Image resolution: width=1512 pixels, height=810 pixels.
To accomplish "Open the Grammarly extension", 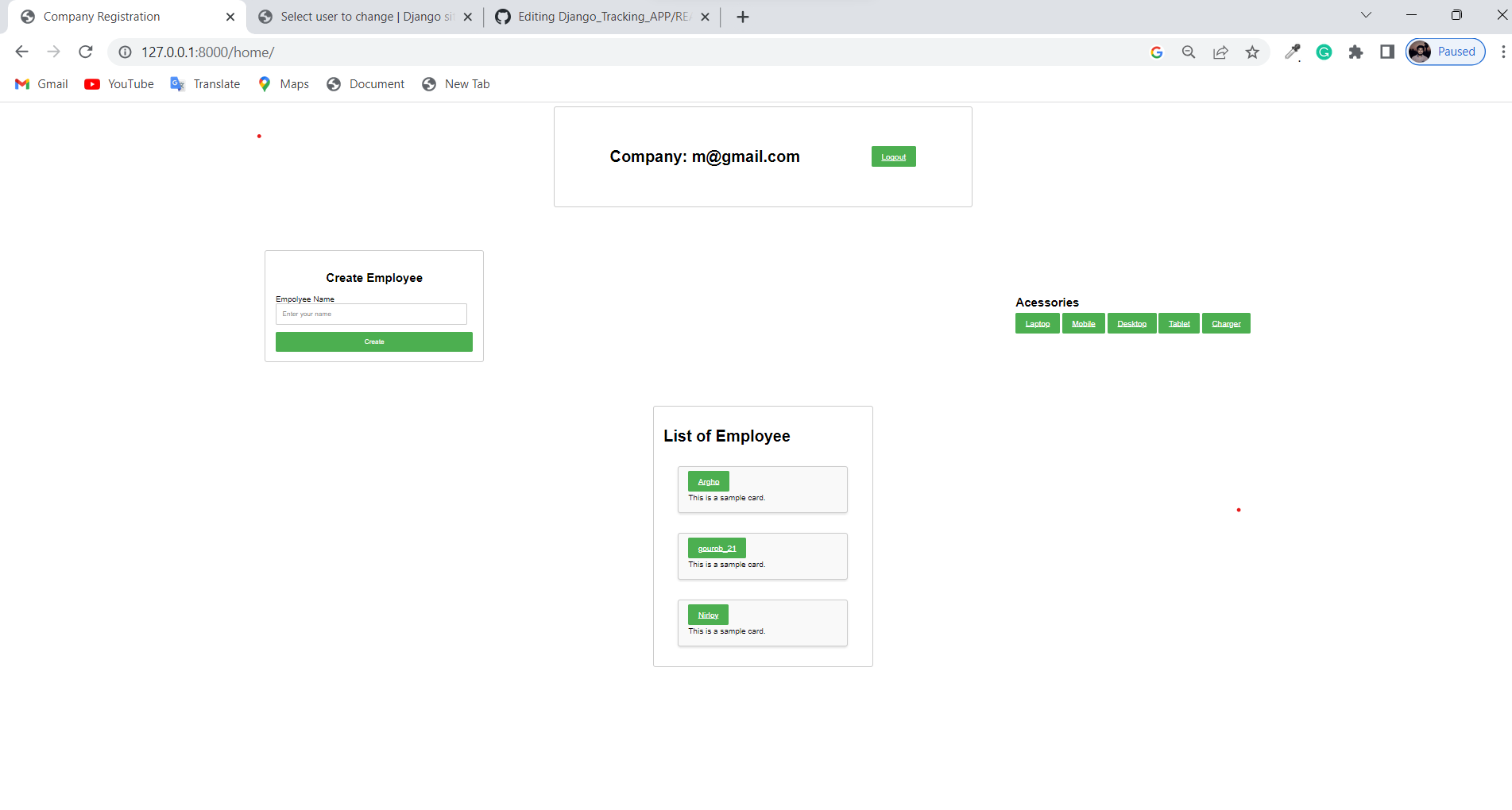I will click(x=1324, y=52).
